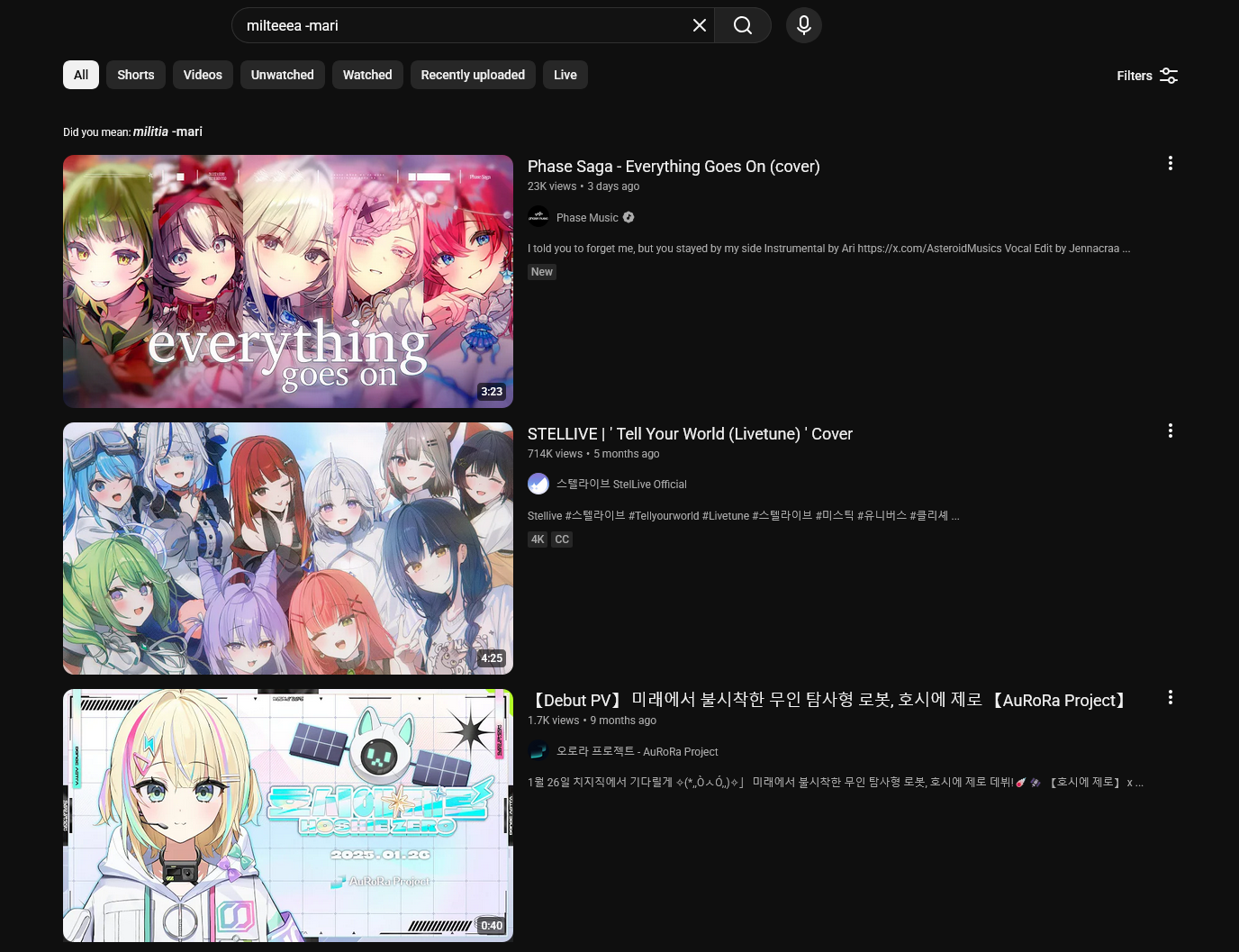Click the '1.7K views • 9 months ago' text
Viewport: 1239px width, 952px height.
click(592, 721)
